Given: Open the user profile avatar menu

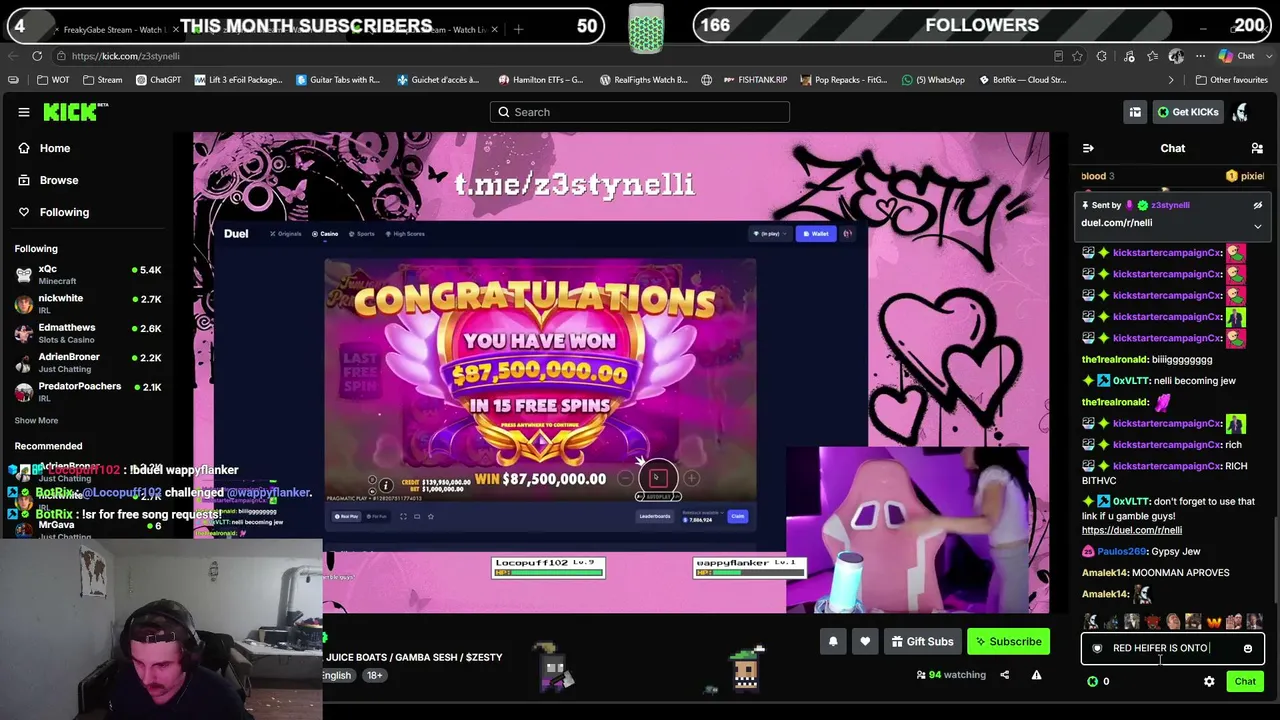Looking at the screenshot, I should 1240,112.
